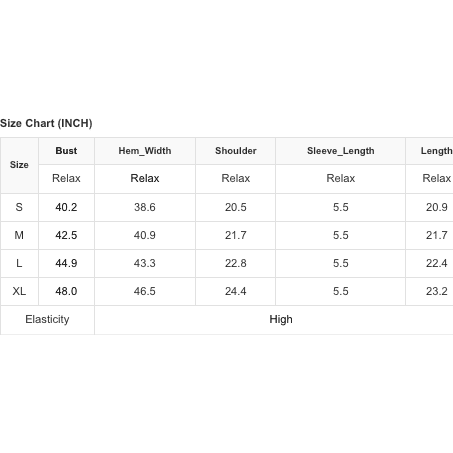The width and height of the screenshot is (453, 453).
Task: Select the M size row label
Action: coord(19,235)
